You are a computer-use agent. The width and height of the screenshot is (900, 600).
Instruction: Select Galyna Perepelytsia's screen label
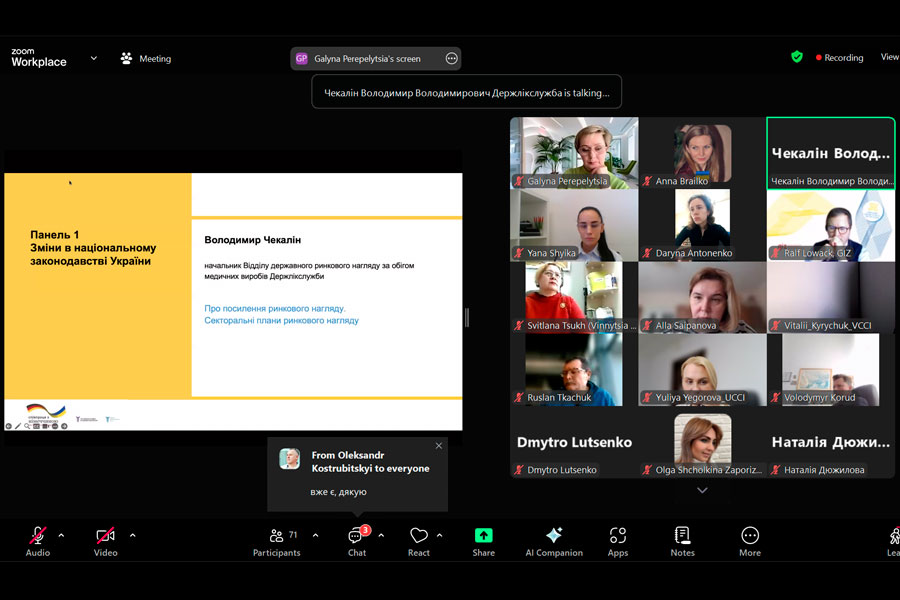[367, 59]
